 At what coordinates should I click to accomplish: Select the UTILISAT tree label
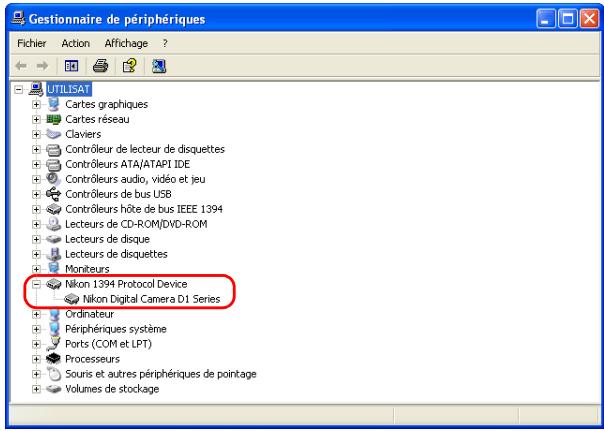pyautogui.click(x=69, y=89)
